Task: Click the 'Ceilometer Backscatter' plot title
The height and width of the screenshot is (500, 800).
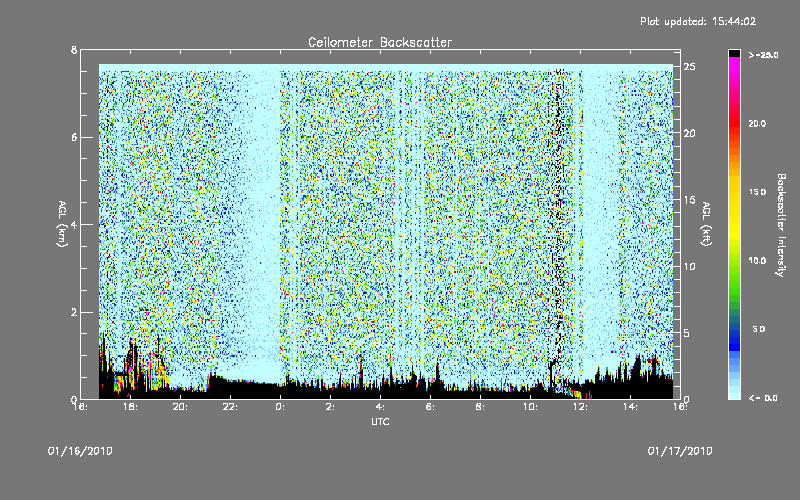Action: pyautogui.click(x=380, y=42)
